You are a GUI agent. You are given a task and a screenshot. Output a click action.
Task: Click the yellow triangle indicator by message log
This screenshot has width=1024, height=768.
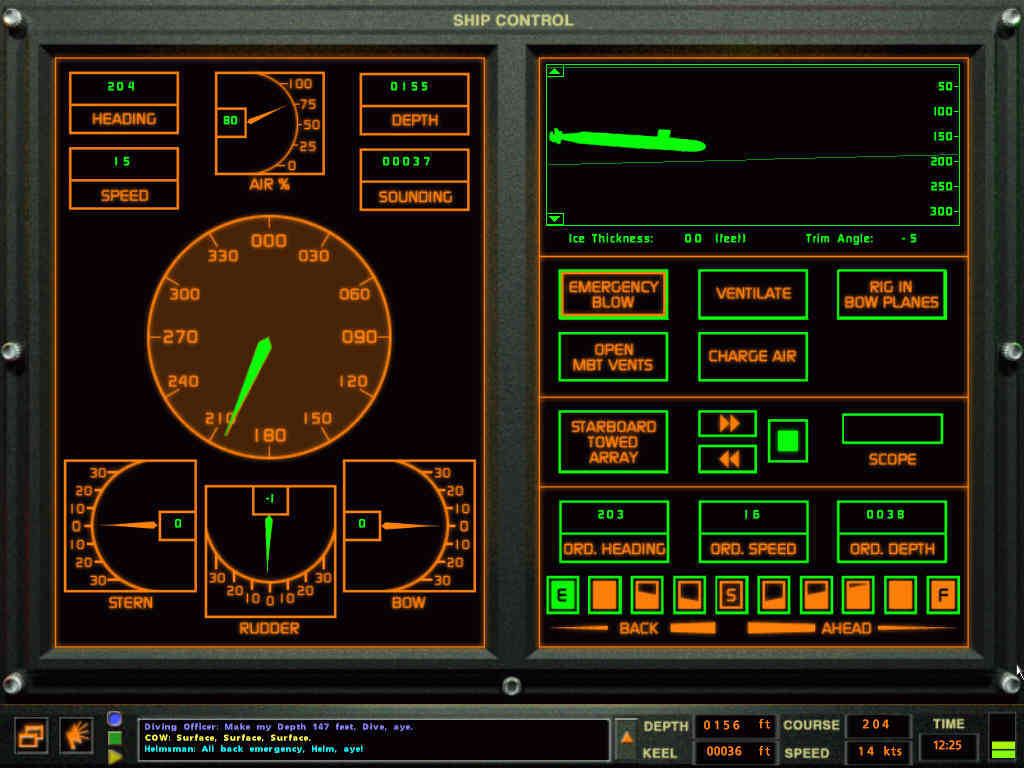115,757
